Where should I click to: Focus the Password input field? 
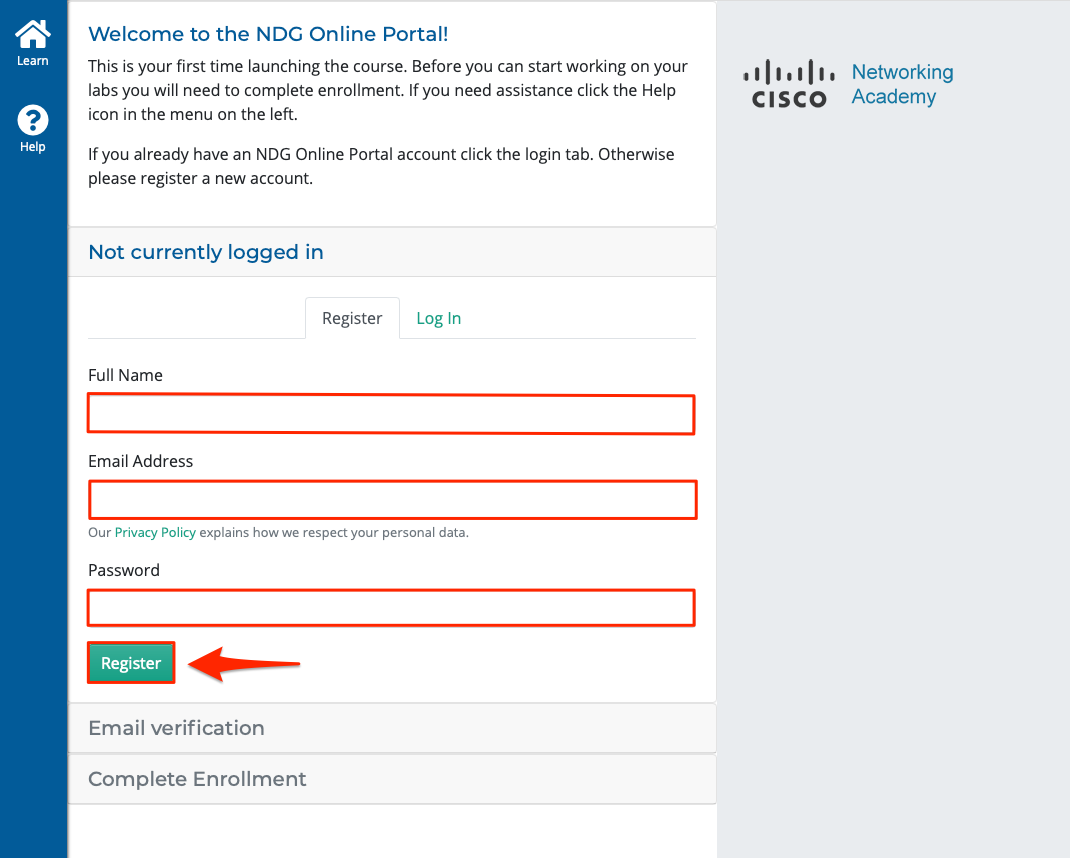pyautogui.click(x=391, y=607)
